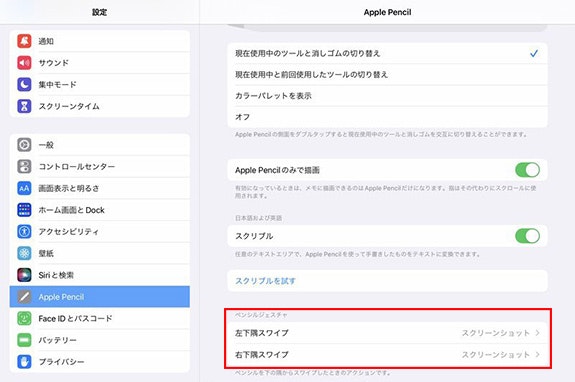Click スクリーンショット value of 左下隅スワイプ

(x=495, y=333)
